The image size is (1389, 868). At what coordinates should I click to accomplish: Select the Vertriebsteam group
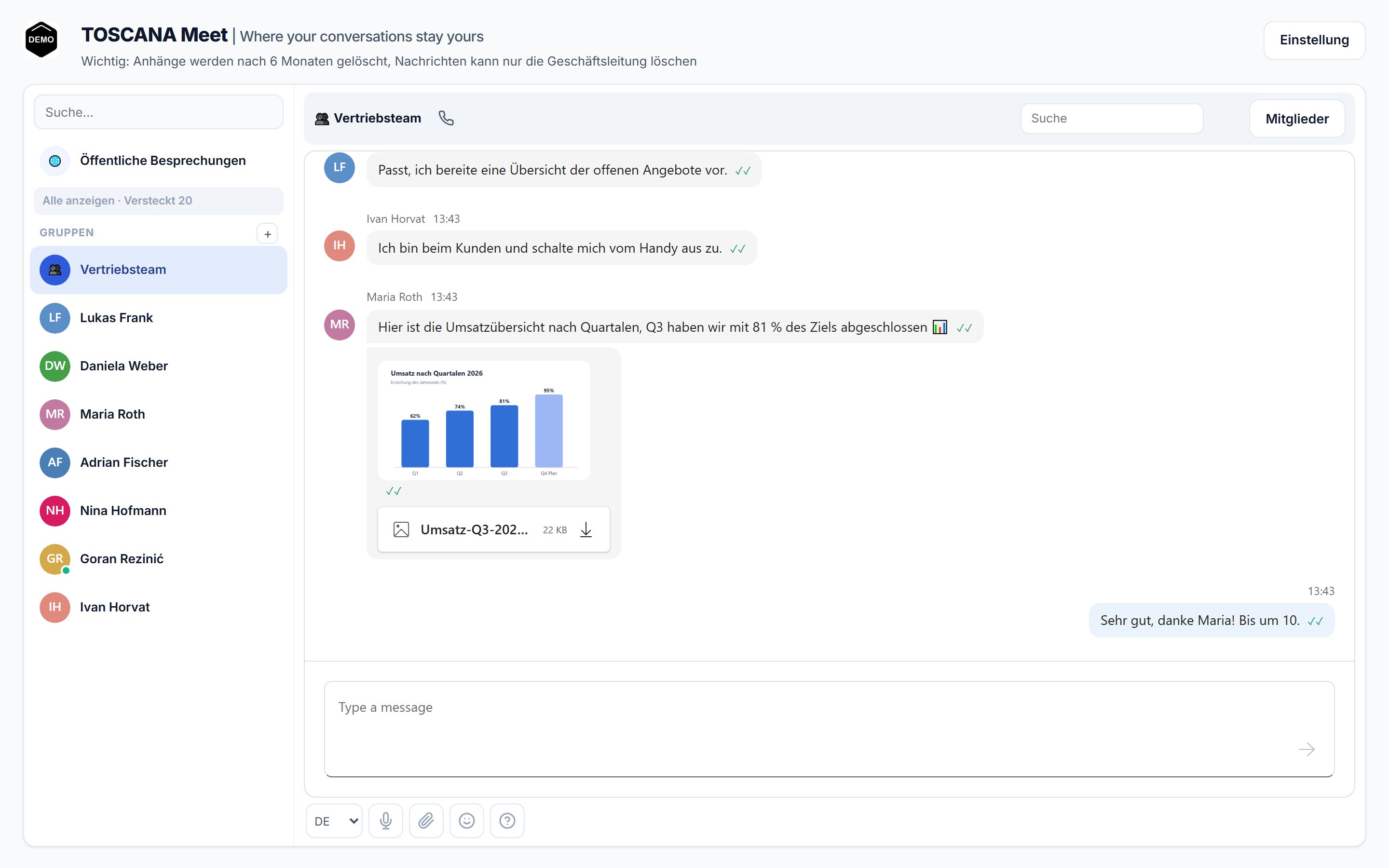[x=158, y=270]
